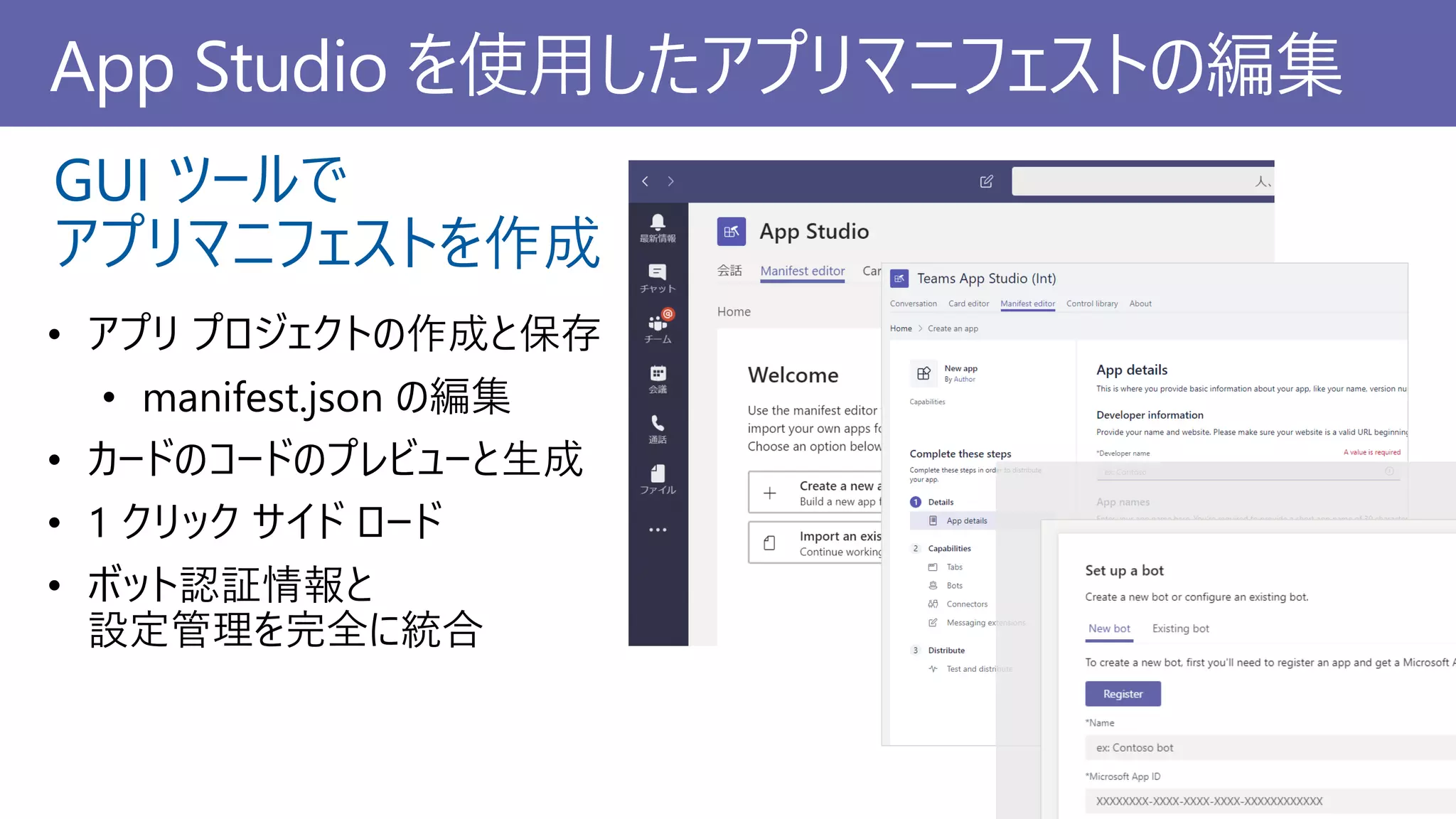Open the ファイル files icon
This screenshot has width=1456, height=819.
point(658,480)
